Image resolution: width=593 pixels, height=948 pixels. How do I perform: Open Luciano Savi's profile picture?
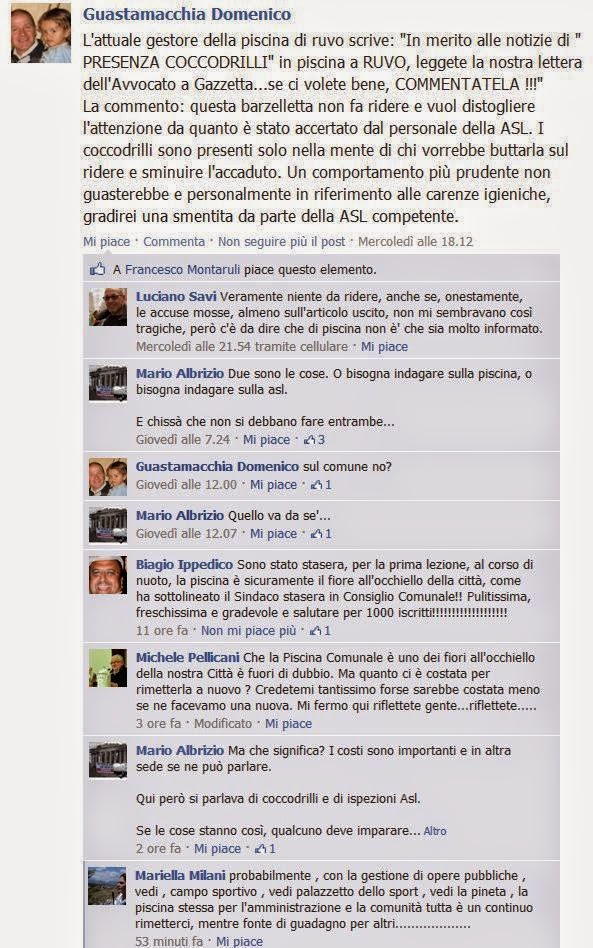point(108,308)
